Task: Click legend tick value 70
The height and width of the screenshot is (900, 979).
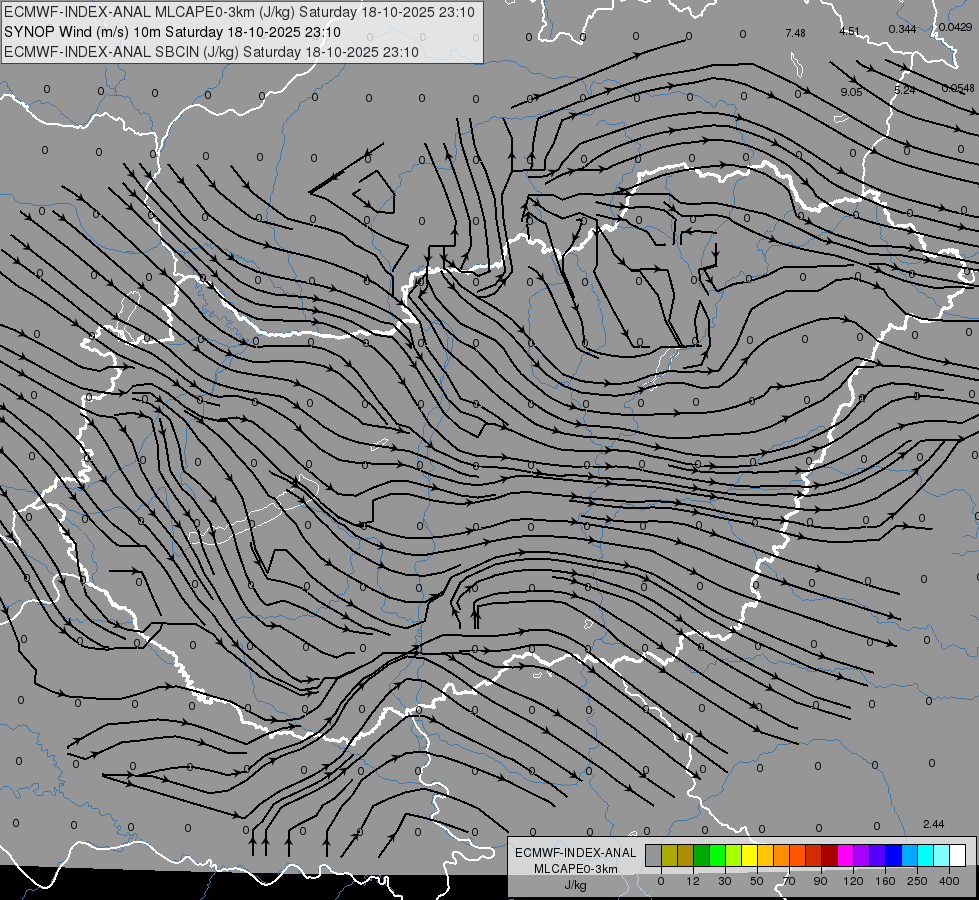Action: coord(789,881)
